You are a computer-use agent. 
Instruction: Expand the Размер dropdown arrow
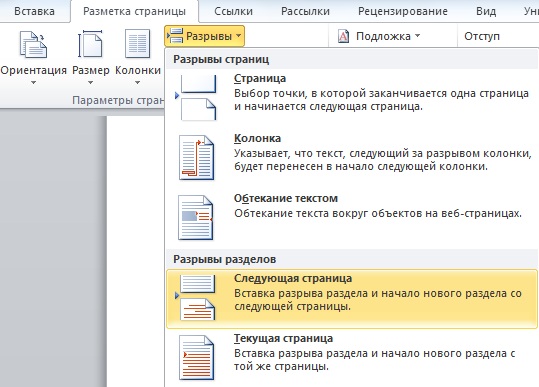tap(90, 82)
